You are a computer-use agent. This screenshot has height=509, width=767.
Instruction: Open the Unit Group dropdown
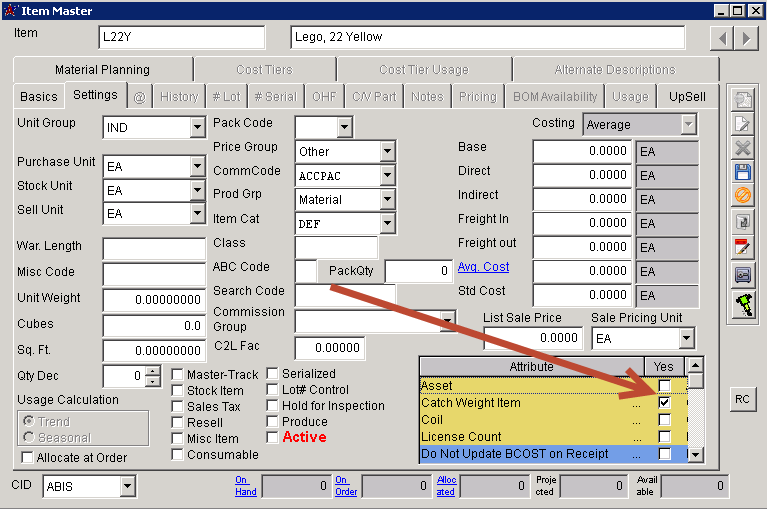(x=196, y=128)
